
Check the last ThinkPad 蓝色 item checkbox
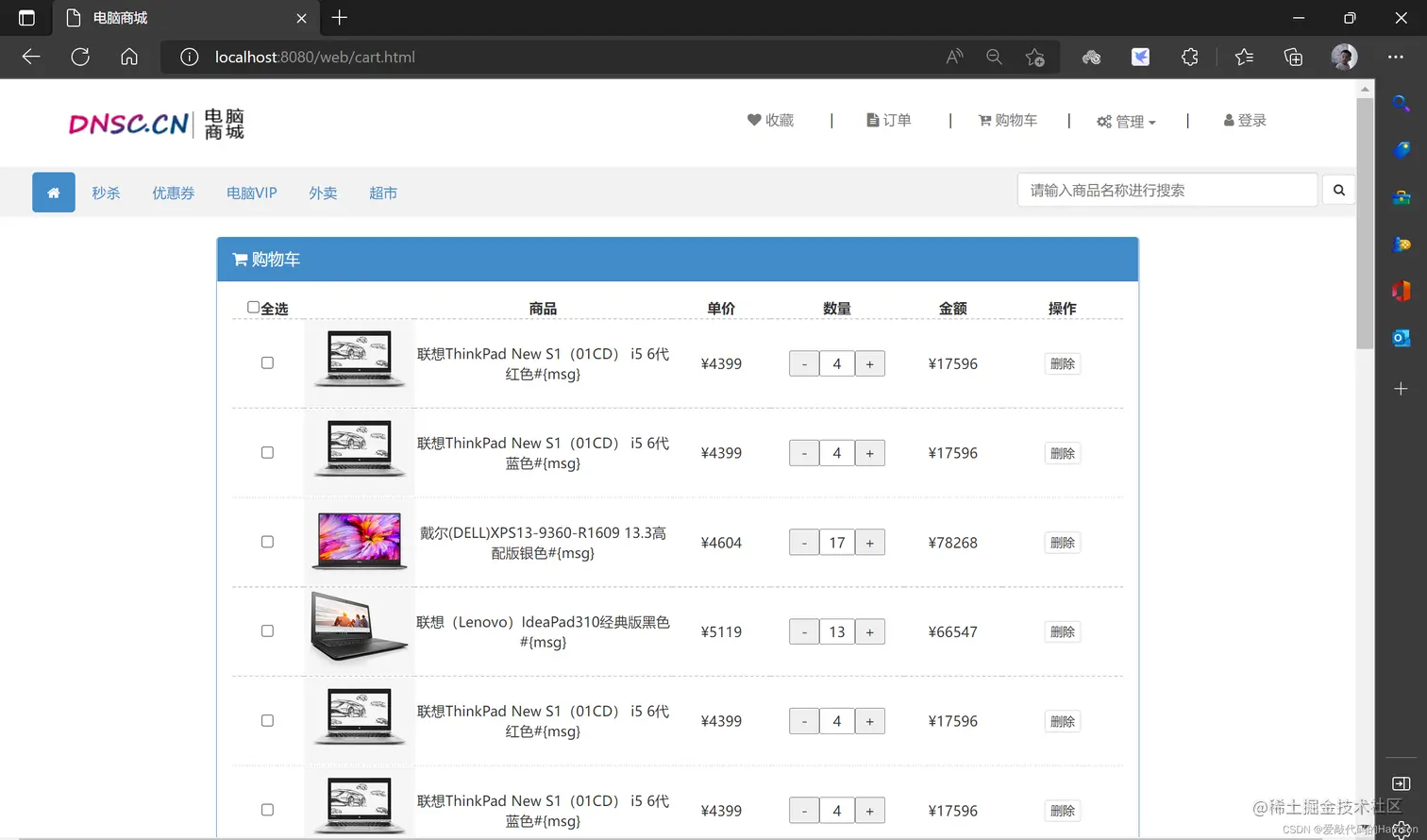point(267,810)
